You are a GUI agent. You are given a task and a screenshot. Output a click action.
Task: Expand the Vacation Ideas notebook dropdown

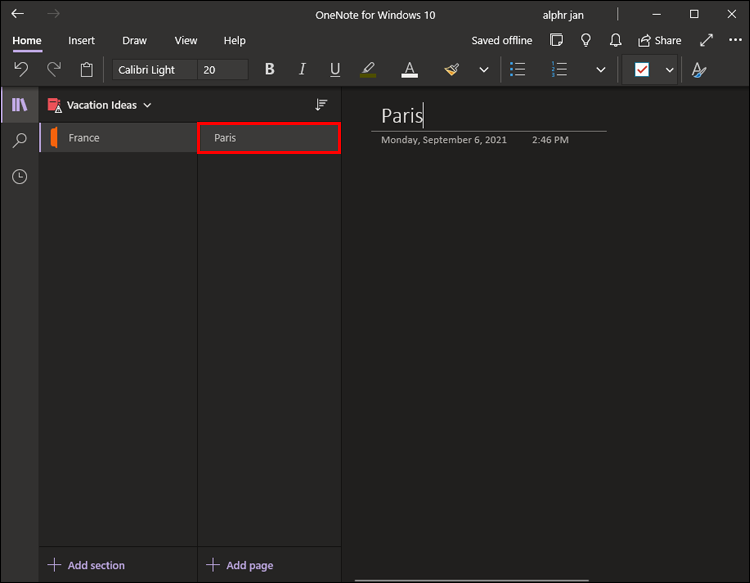pyautogui.click(x=147, y=105)
